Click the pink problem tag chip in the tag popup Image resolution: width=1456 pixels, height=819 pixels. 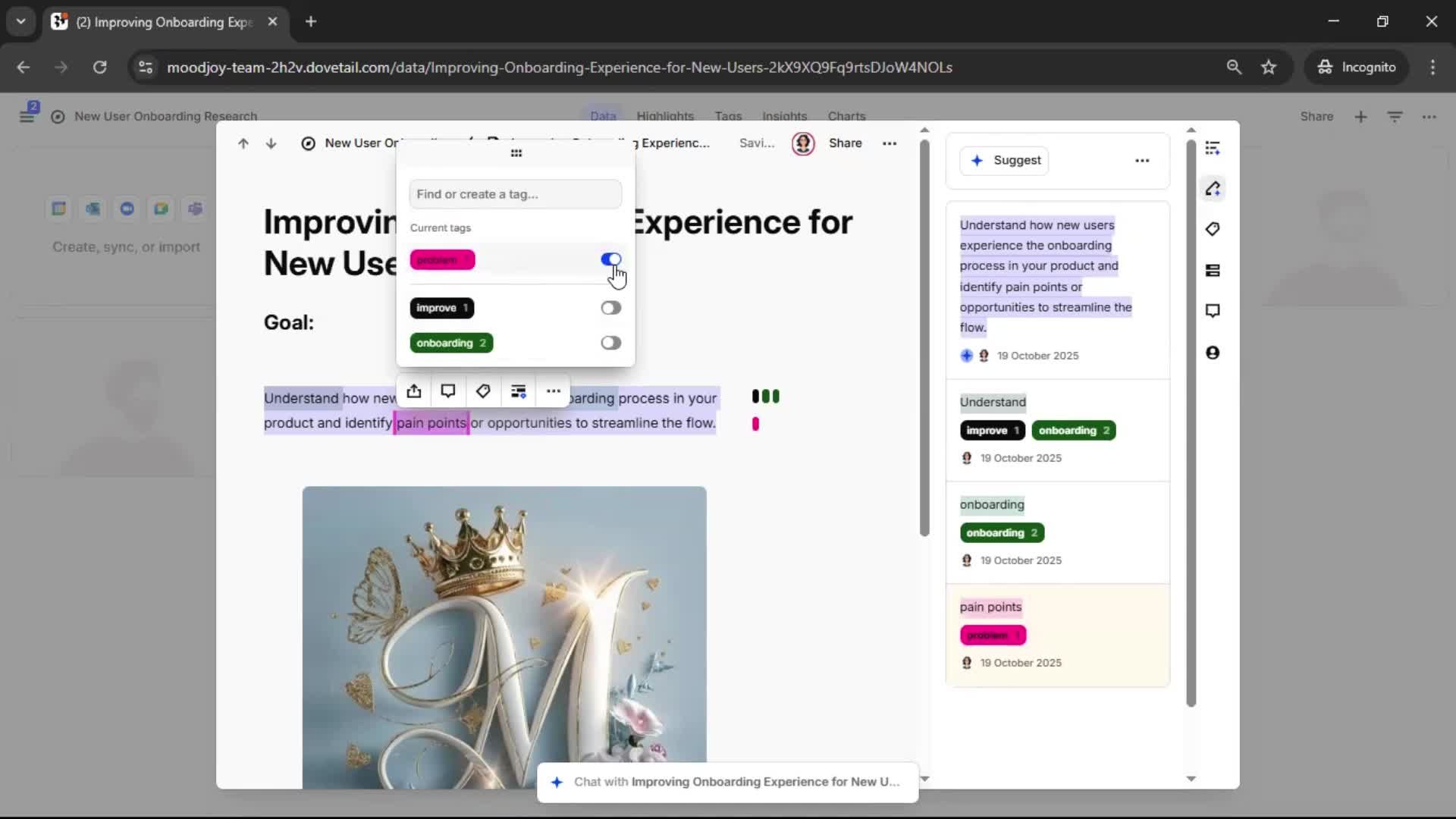coord(442,260)
